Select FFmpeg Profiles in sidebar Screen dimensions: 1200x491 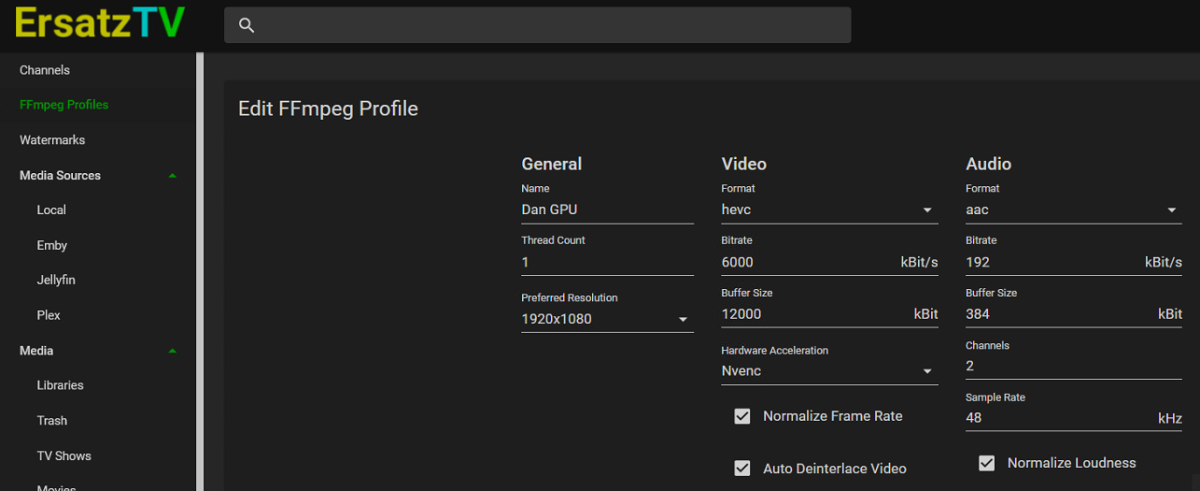tap(64, 105)
